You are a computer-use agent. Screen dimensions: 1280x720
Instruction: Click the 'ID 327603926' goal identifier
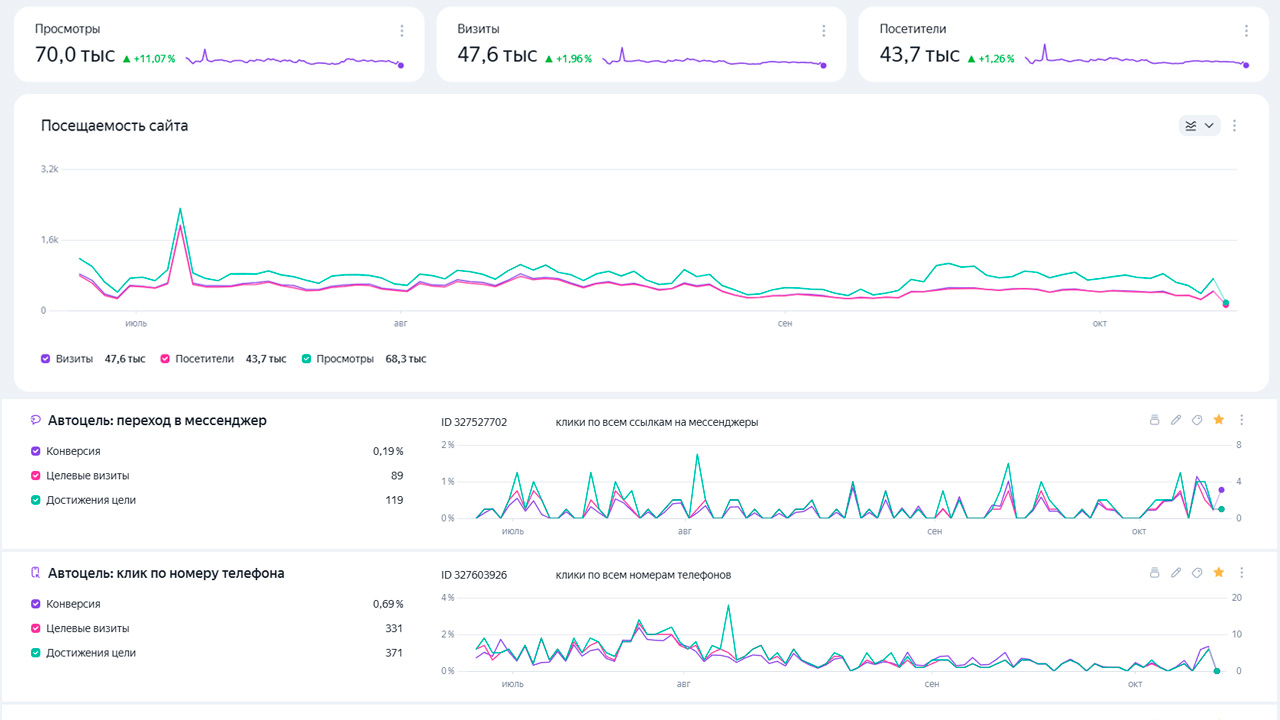click(474, 575)
